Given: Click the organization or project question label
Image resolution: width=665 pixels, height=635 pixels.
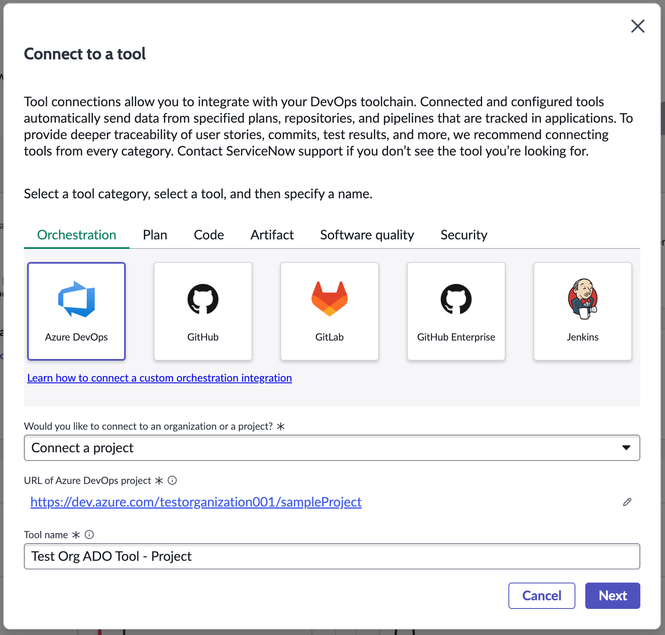Looking at the screenshot, I should pyautogui.click(x=148, y=426).
